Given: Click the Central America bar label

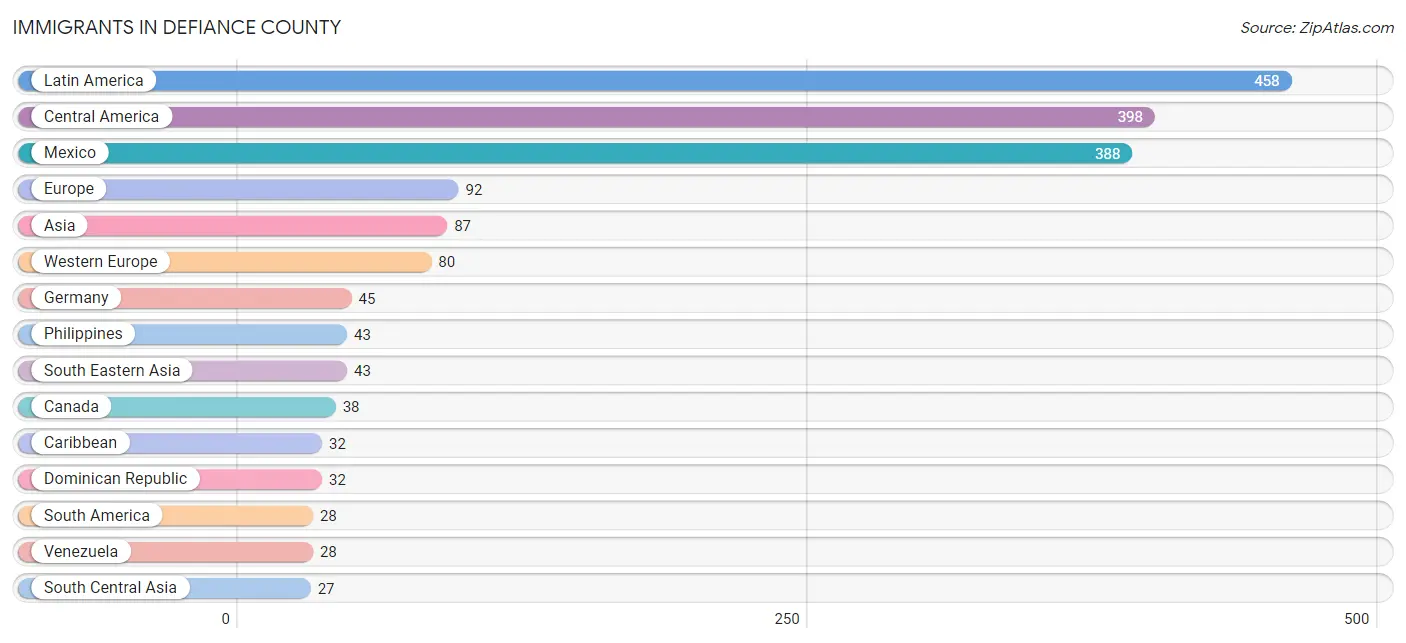Looking at the screenshot, I should click(x=101, y=117).
